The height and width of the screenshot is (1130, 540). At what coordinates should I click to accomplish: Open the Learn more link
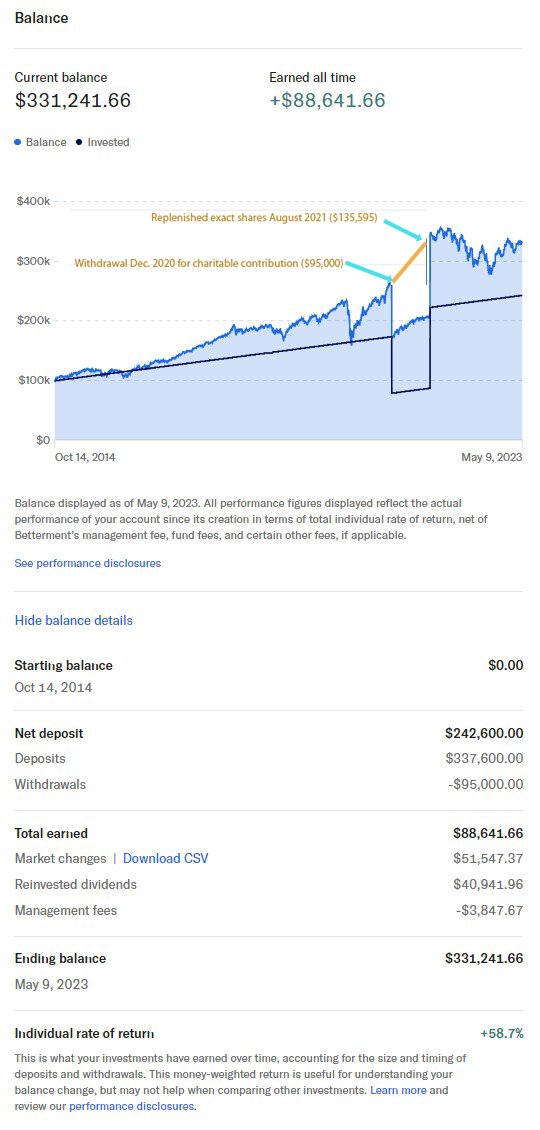coord(398,1090)
